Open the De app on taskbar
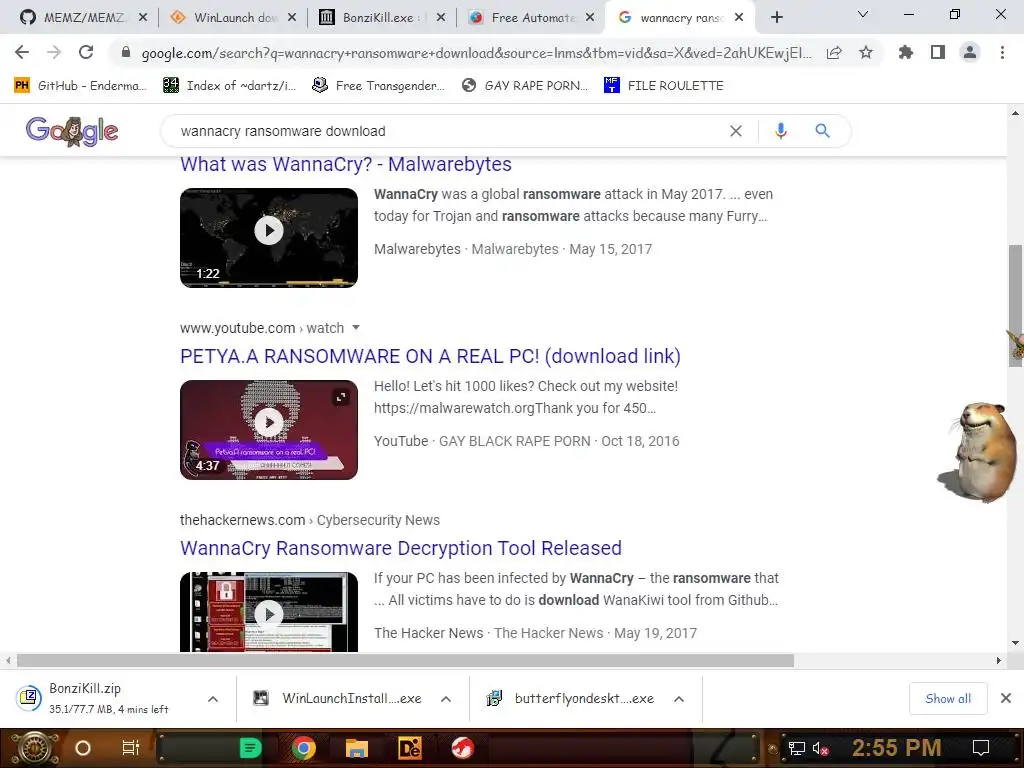 (x=410, y=748)
